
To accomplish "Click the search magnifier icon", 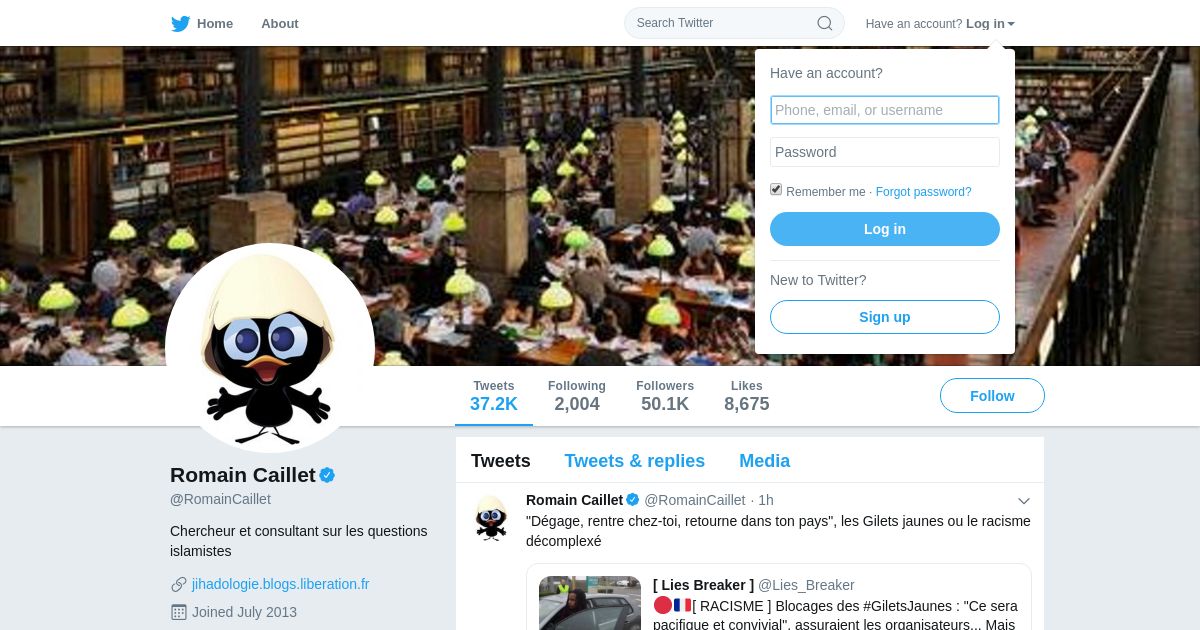I will coord(825,23).
